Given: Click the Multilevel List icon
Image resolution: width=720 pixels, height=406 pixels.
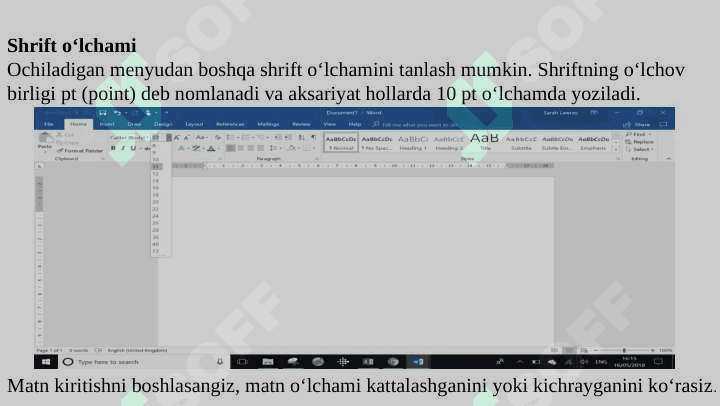Looking at the screenshot, I should coord(261,137).
